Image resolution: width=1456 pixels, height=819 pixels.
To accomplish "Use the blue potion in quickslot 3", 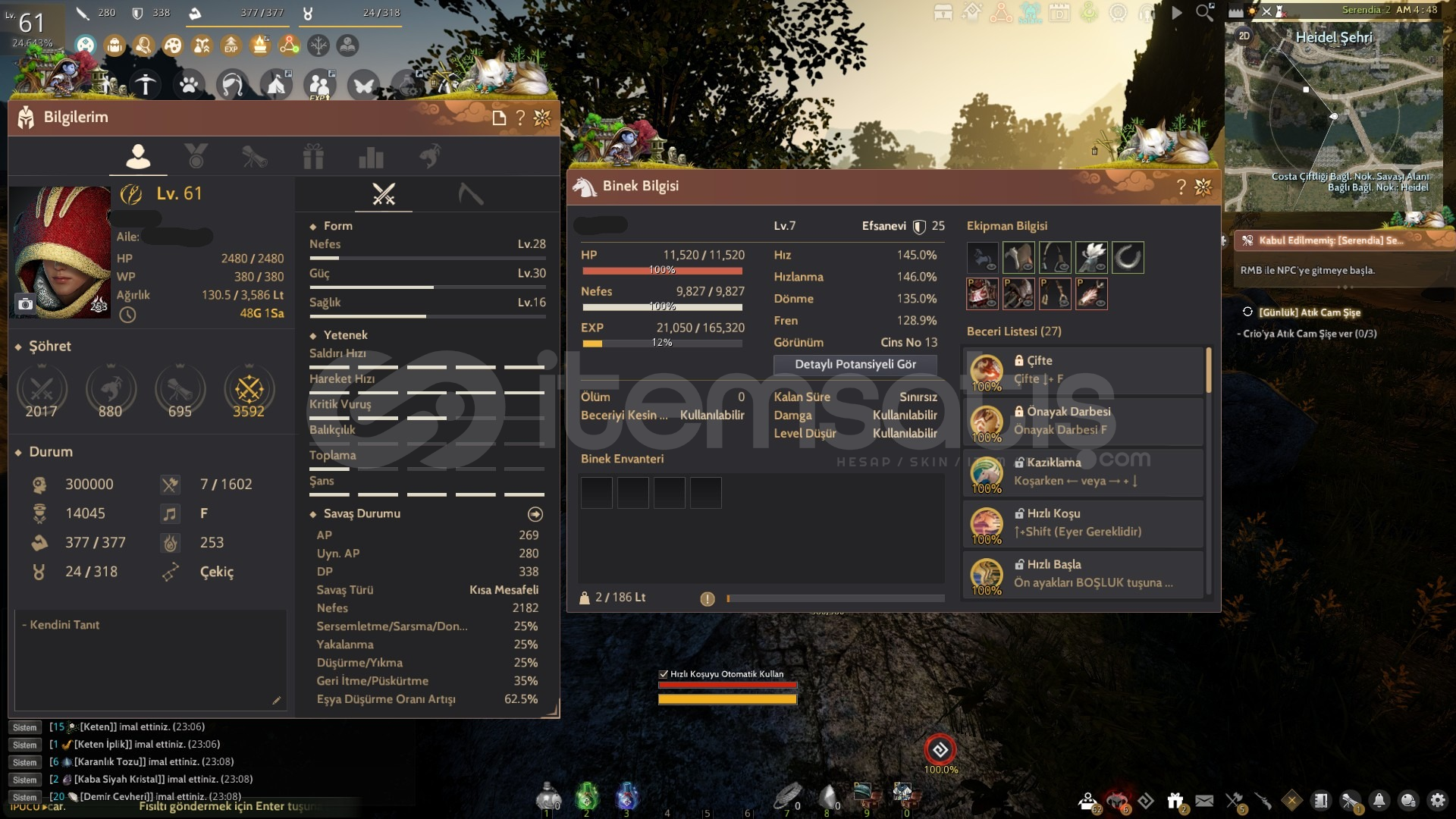I will 626,798.
